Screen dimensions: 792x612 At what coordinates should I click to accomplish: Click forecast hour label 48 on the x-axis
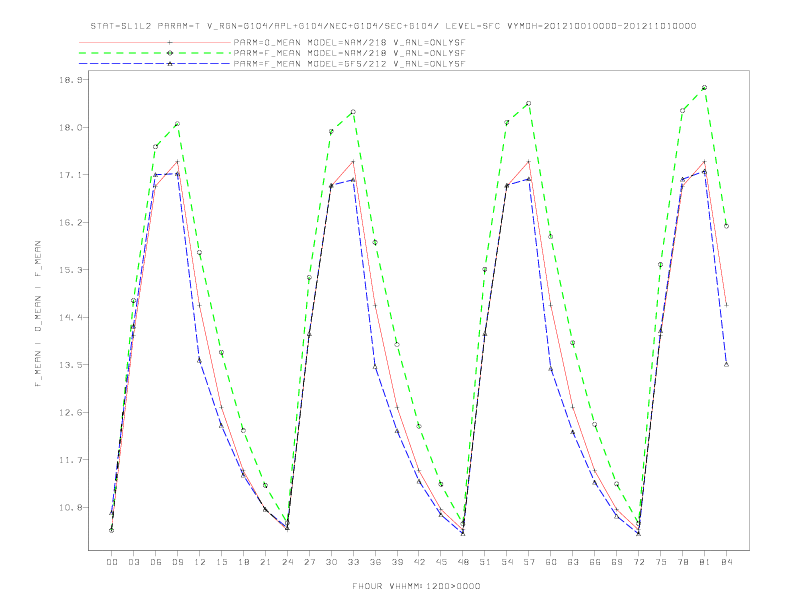(x=463, y=562)
